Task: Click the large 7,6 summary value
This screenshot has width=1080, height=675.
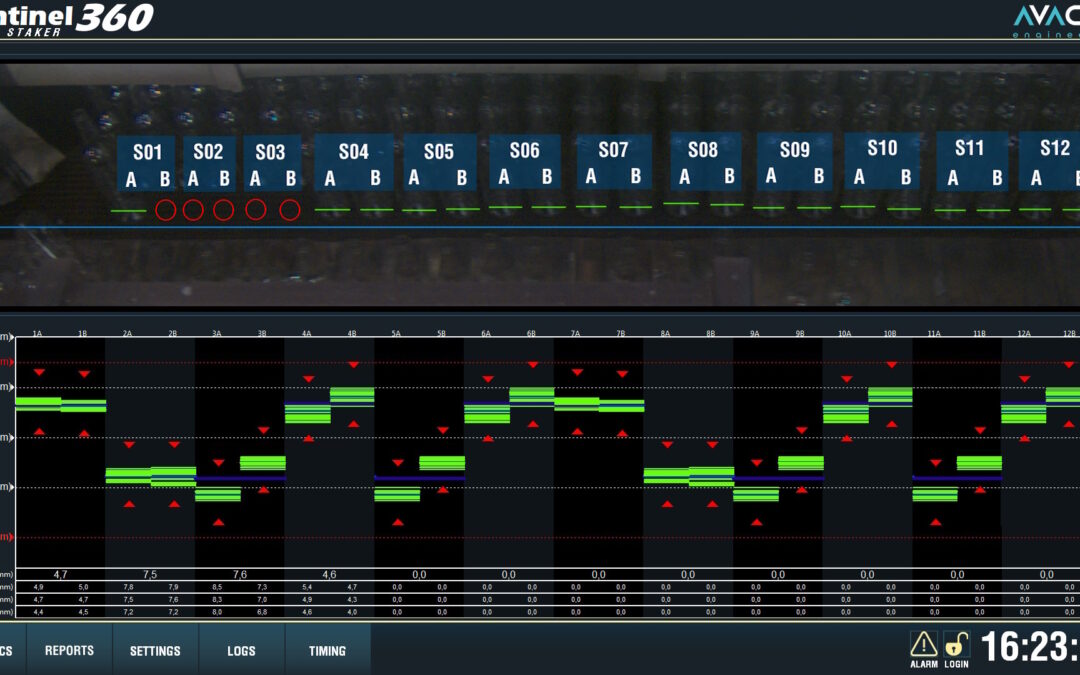Action: [x=240, y=574]
